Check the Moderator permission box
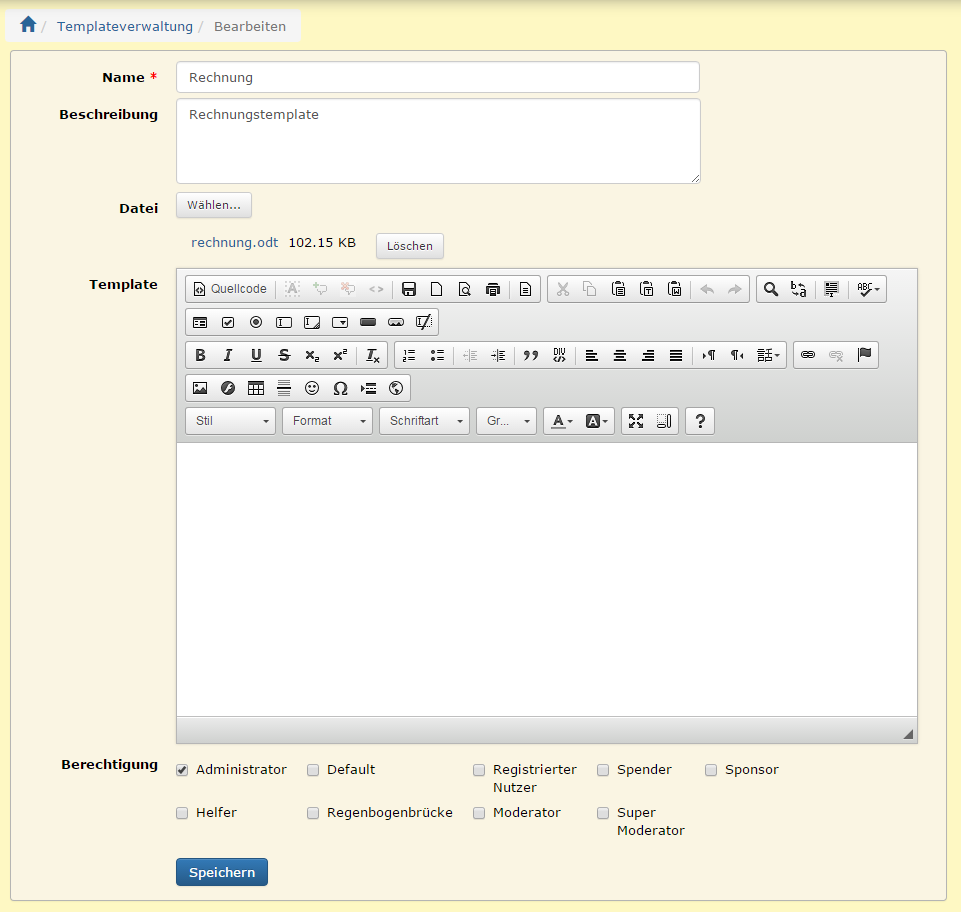Viewport: 961px width, 912px height. pyautogui.click(x=479, y=813)
